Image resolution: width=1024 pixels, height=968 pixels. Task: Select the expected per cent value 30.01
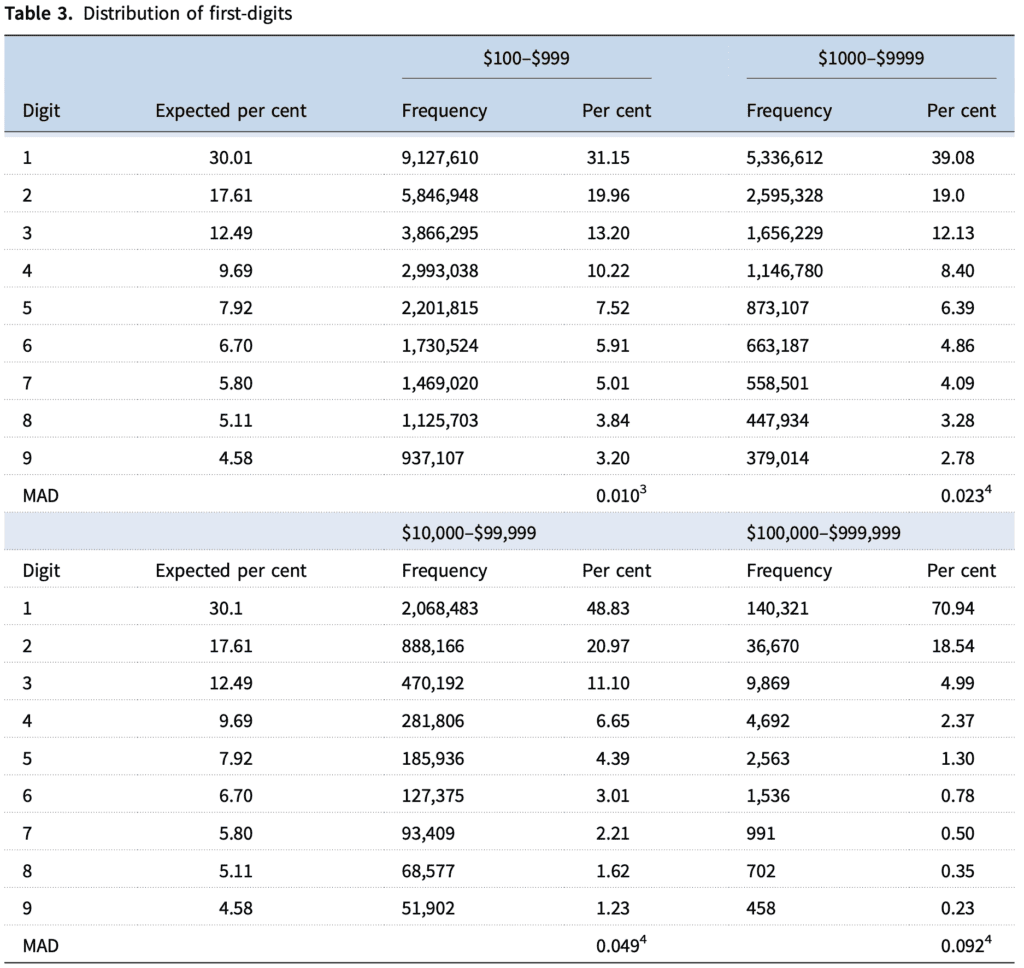[x=231, y=158]
